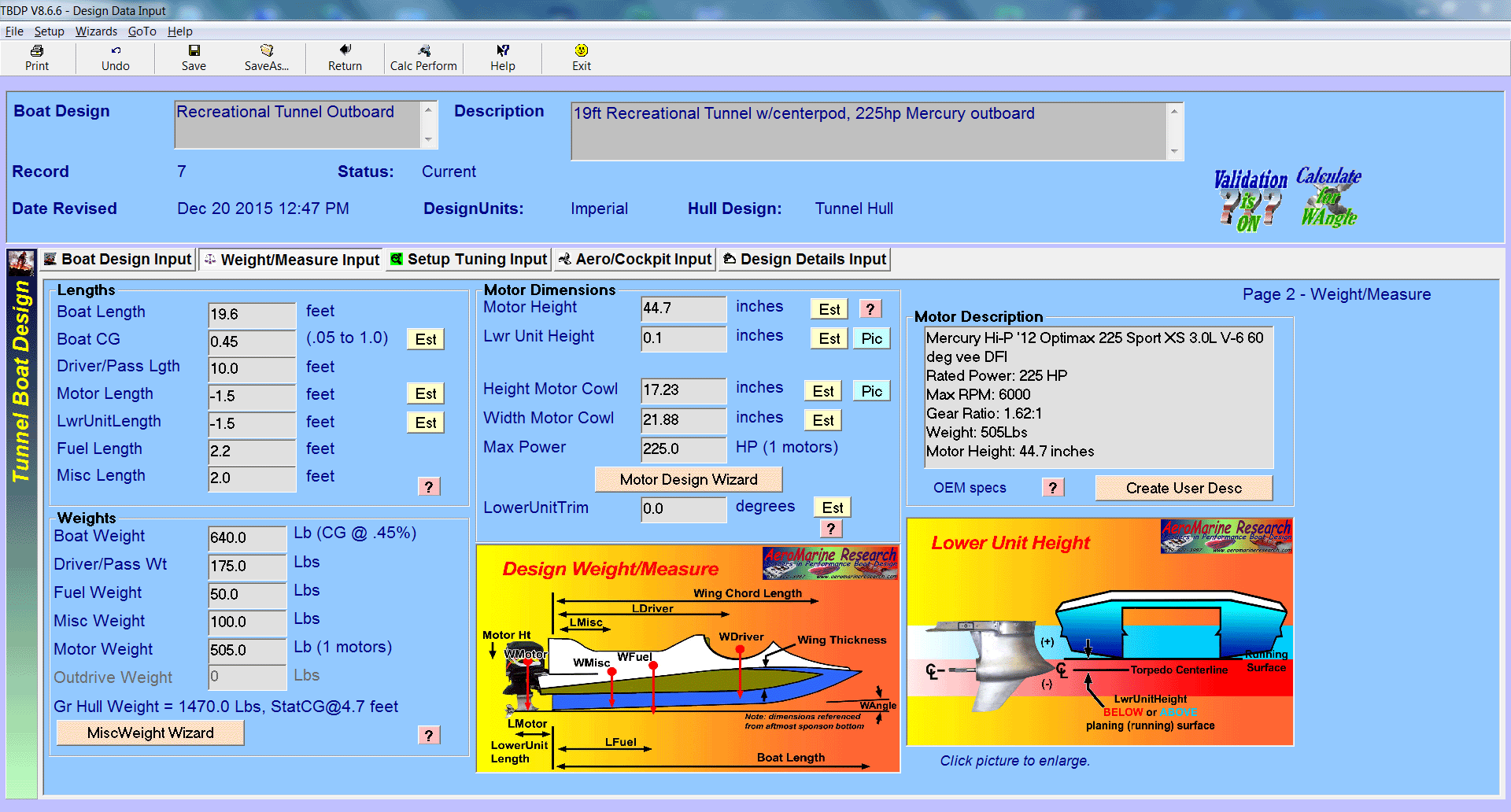Image resolution: width=1511 pixels, height=812 pixels.
Task: Switch to the Design Details Input tab
Action: tap(804, 260)
